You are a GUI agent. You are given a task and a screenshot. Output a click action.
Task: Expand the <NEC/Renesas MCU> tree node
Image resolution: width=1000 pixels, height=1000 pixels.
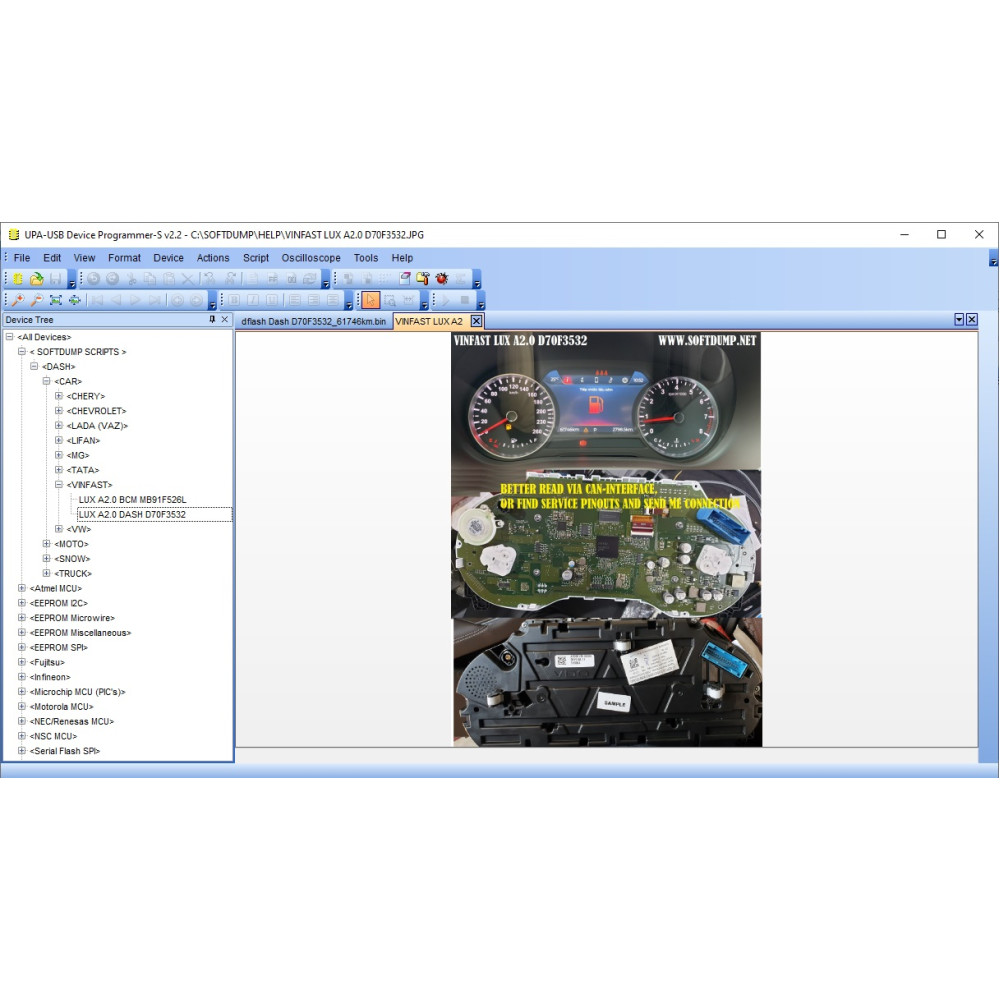pos(22,721)
